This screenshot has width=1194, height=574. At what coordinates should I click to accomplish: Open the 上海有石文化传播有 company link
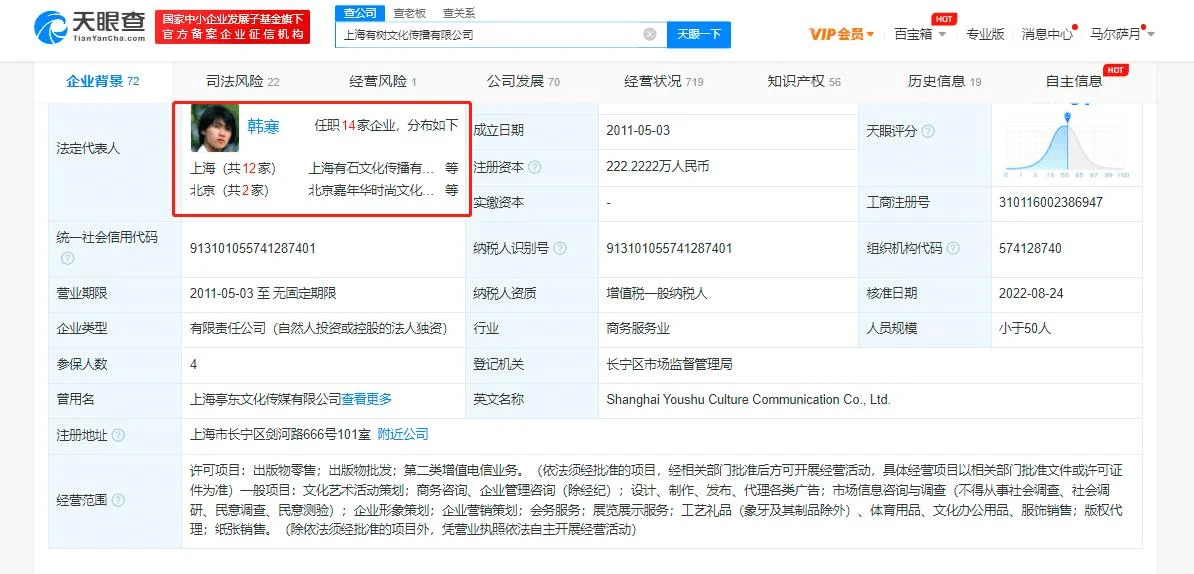372,168
